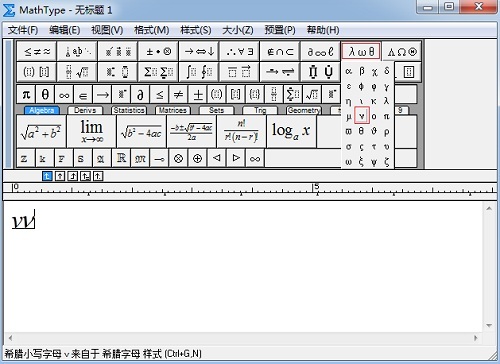The width and height of the screenshot is (500, 364).
Task: Insert partial derivative symbol from small bar
Action: [x=140, y=95]
